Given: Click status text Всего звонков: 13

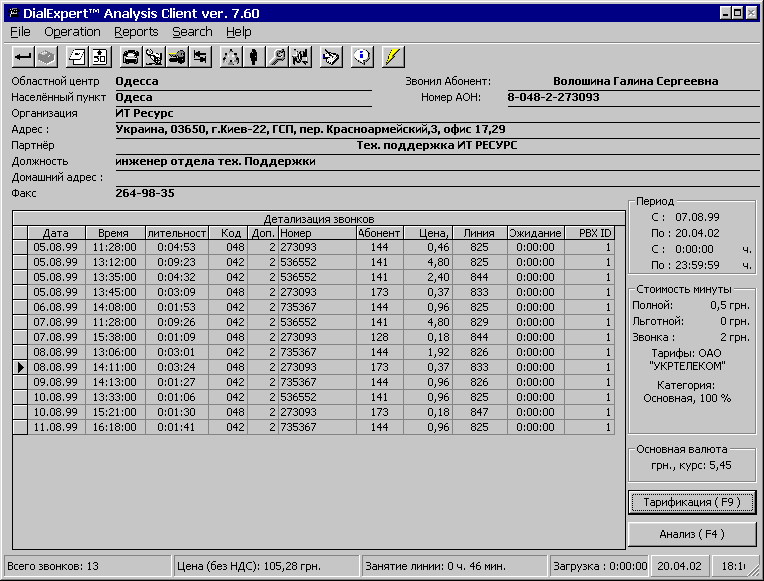Looking at the screenshot, I should tap(53, 566).
